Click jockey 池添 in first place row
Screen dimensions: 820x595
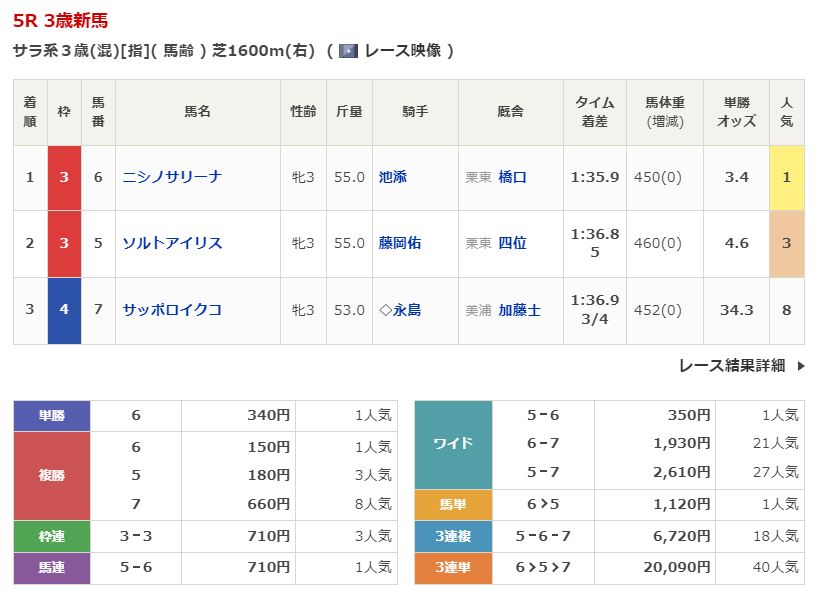[x=393, y=177]
